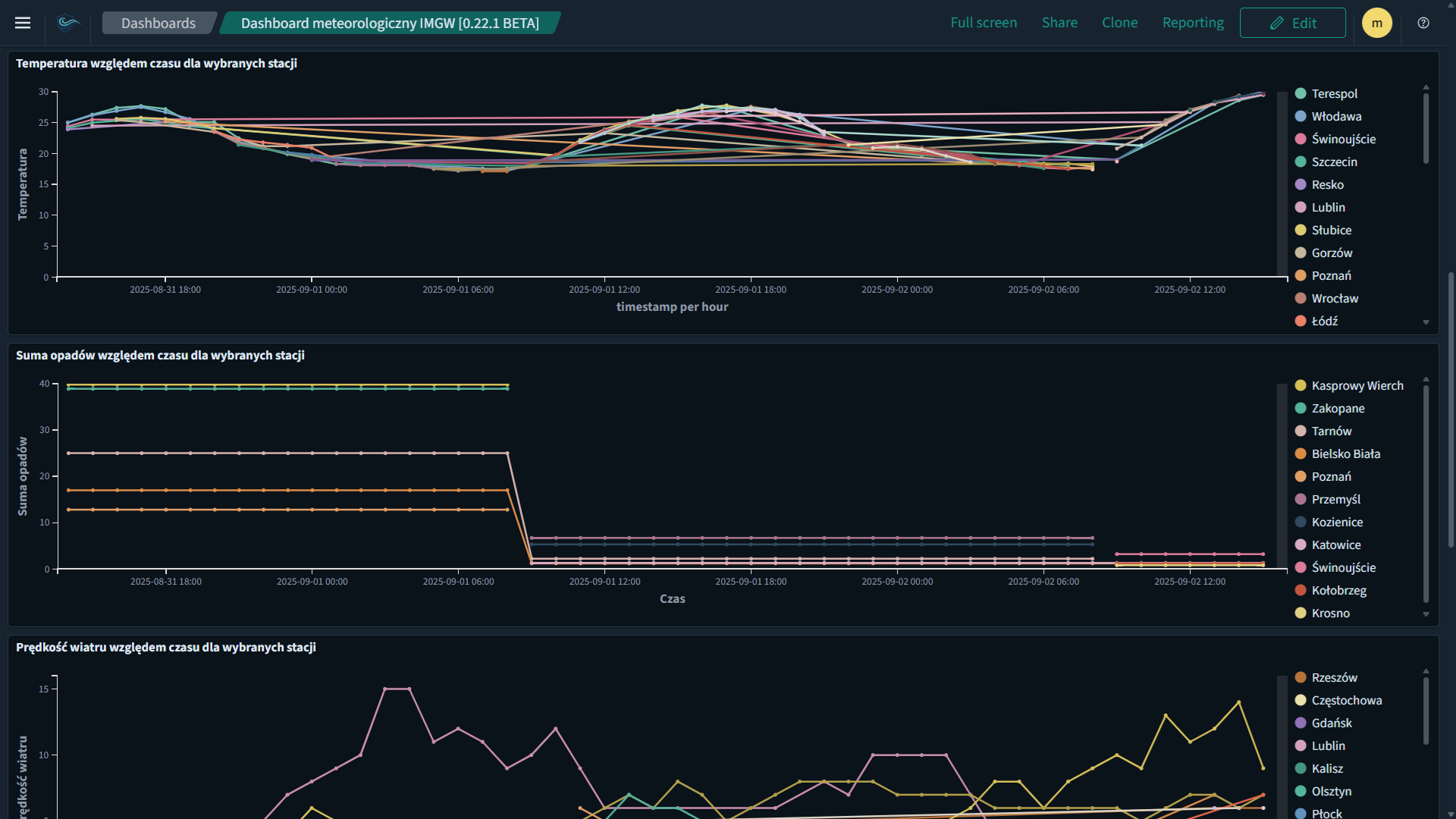The image size is (1456, 819).
Task: Toggle the Rzeszów wind speed series
Action: click(1335, 677)
